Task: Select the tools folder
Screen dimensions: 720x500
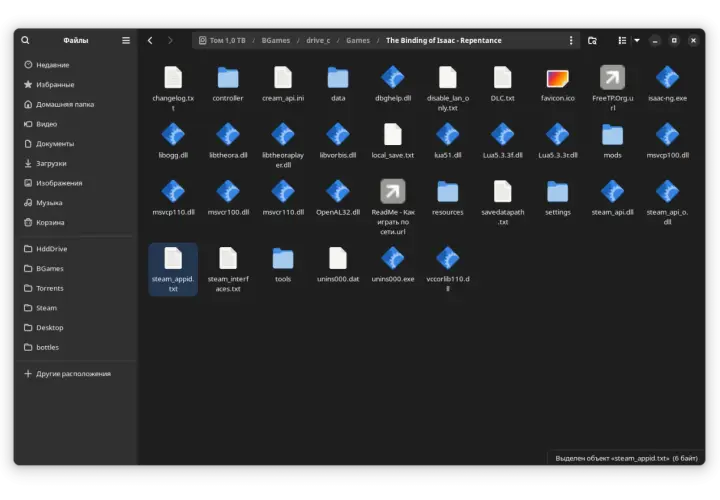Action: pos(283,265)
